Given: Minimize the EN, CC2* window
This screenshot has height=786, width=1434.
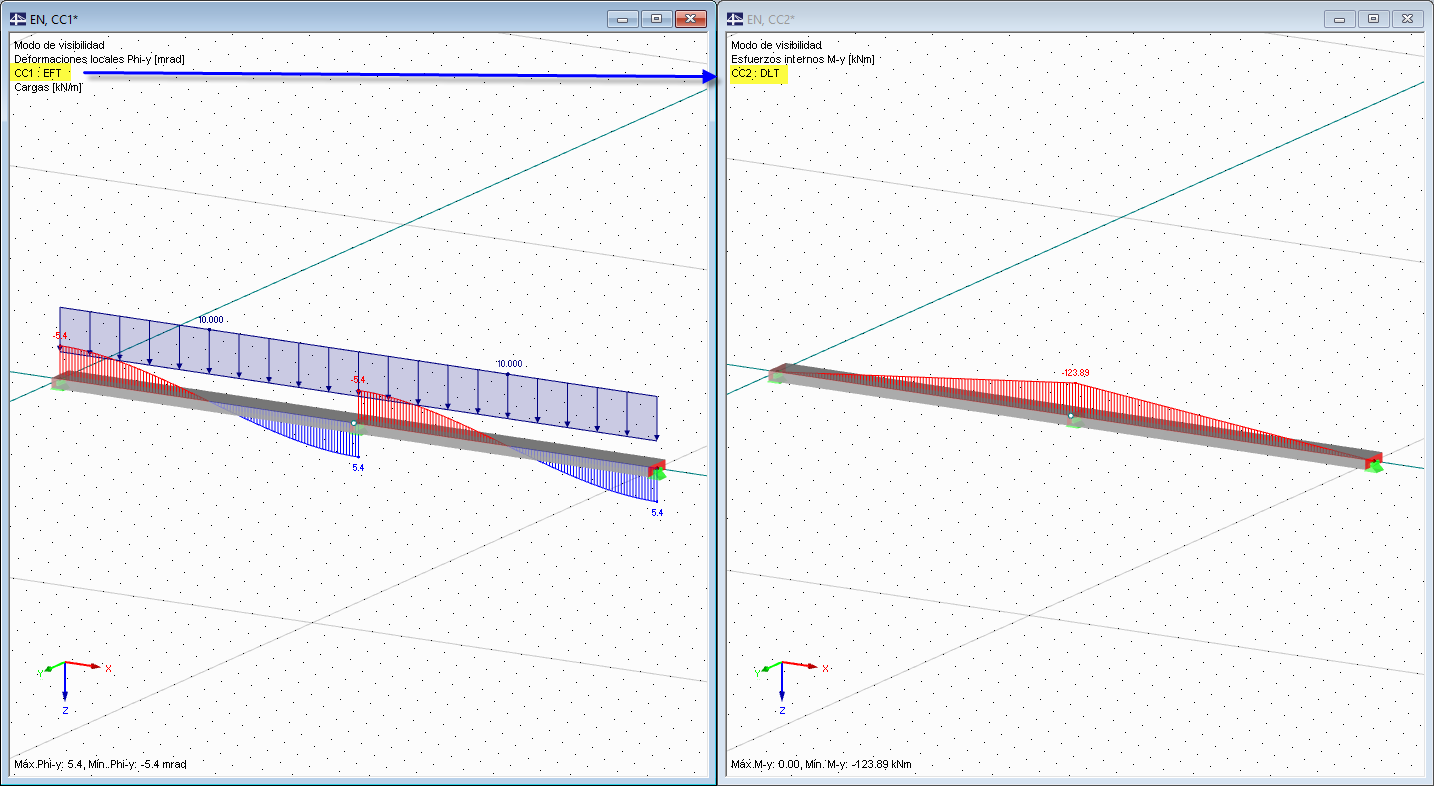Looking at the screenshot, I should coord(1340,18).
